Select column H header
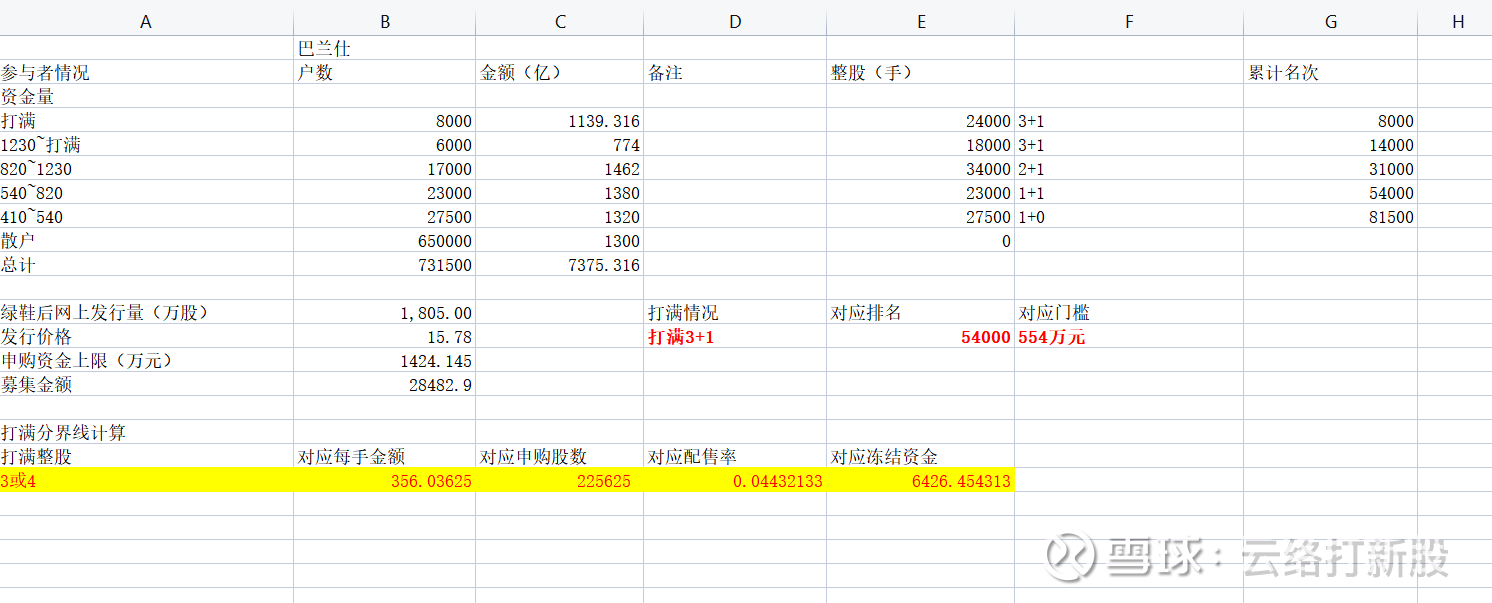This screenshot has width=1492, height=603. point(1455,22)
